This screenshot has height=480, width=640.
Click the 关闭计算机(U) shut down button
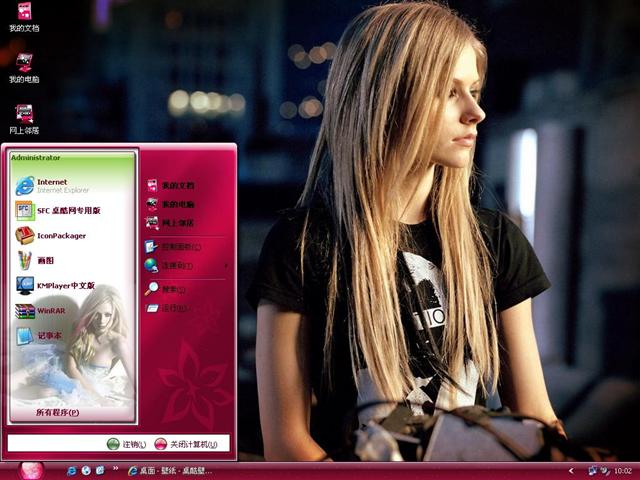tap(186, 444)
